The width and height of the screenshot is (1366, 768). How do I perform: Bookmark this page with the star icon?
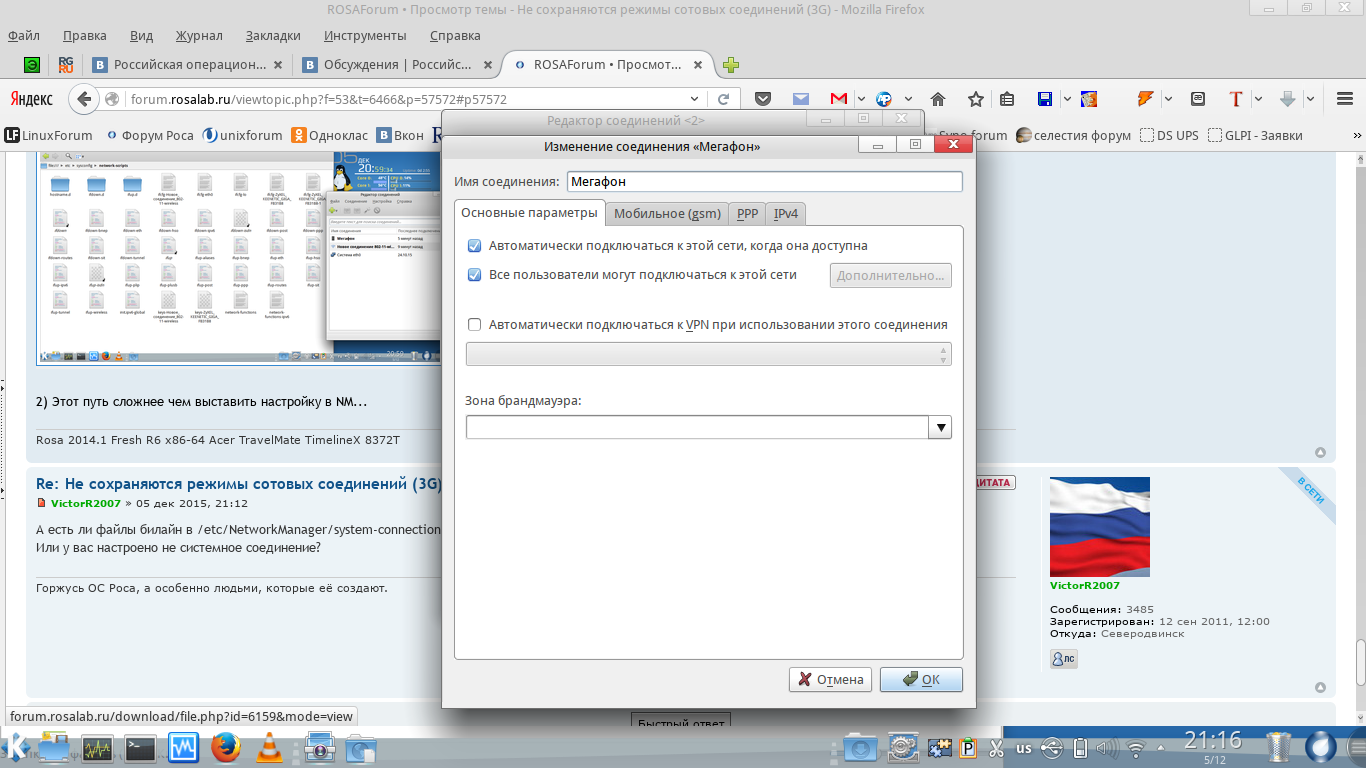975,99
